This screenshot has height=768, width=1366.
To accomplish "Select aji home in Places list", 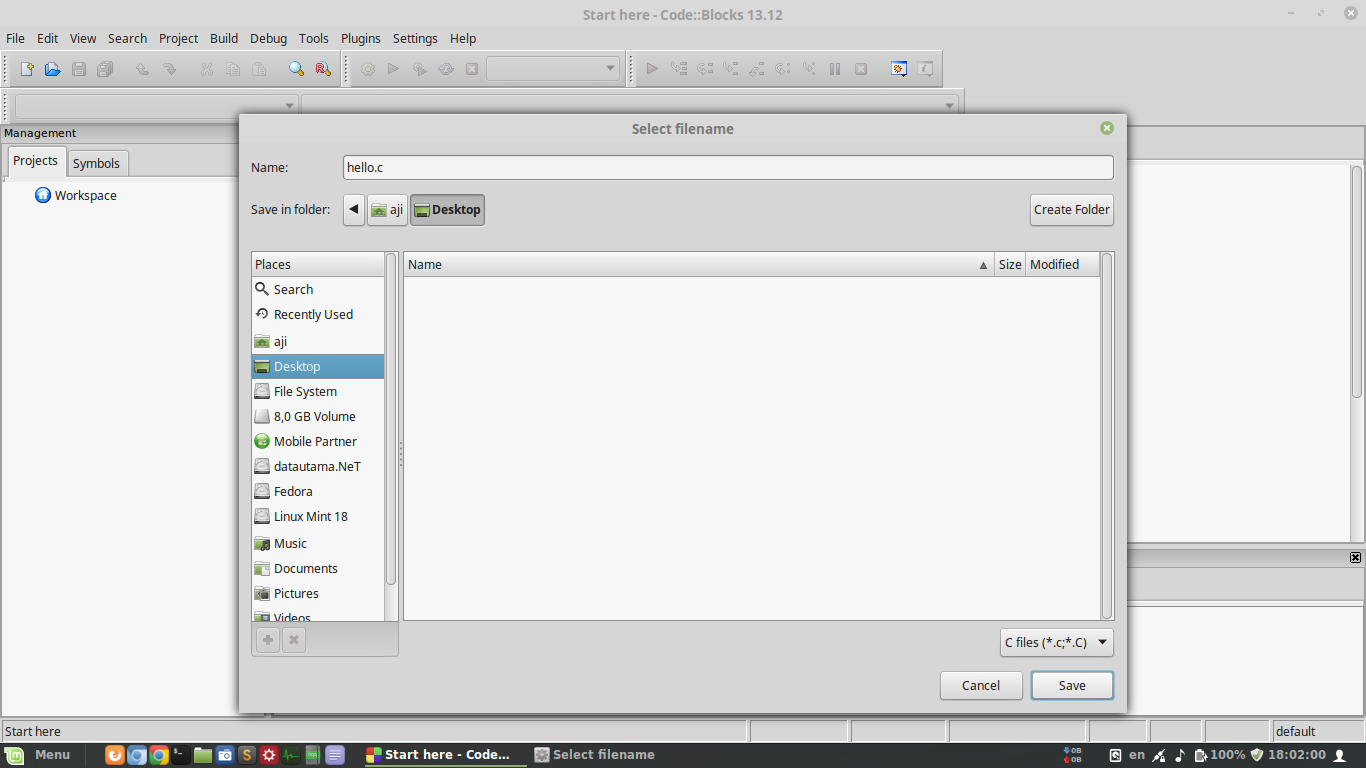I will tap(317, 341).
